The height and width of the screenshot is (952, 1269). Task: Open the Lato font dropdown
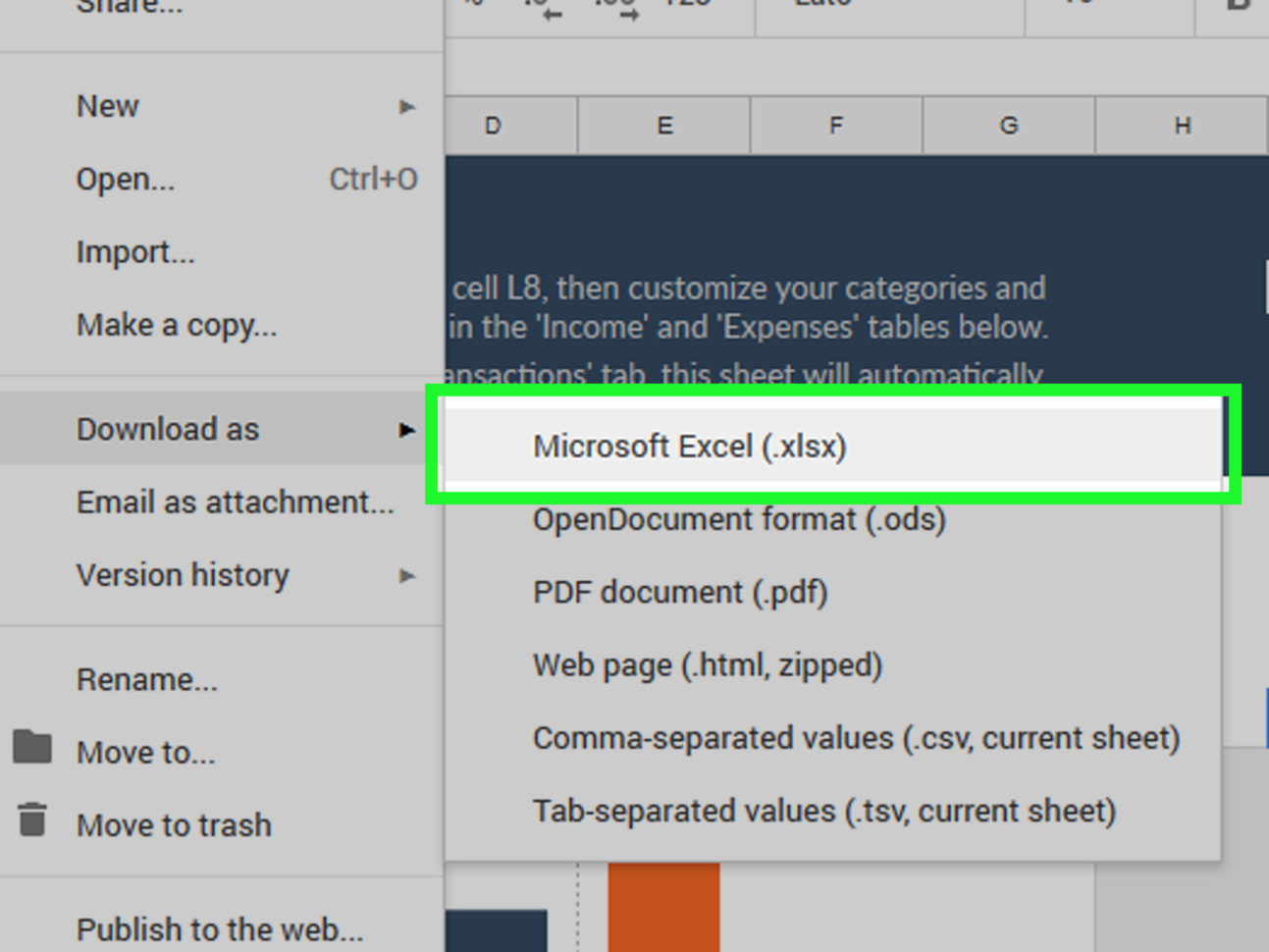tap(888, 8)
